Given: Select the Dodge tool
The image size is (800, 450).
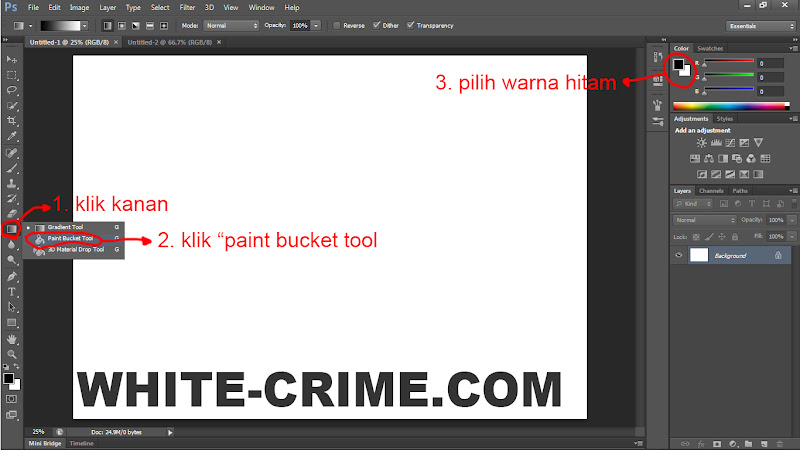Looking at the screenshot, I should tap(12, 260).
